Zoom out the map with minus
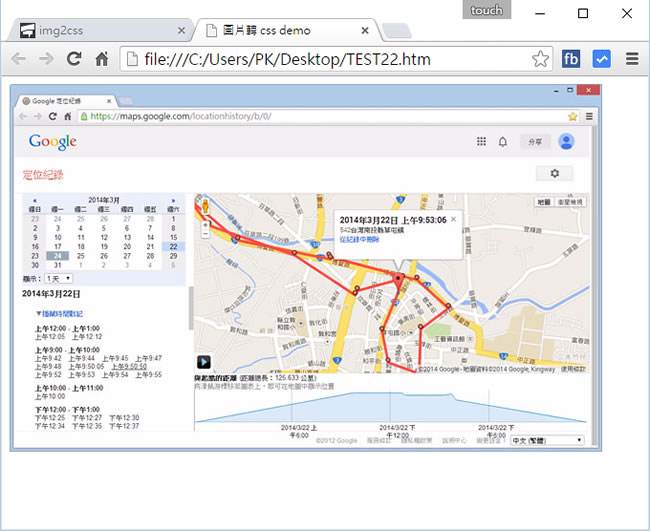 coord(205,233)
